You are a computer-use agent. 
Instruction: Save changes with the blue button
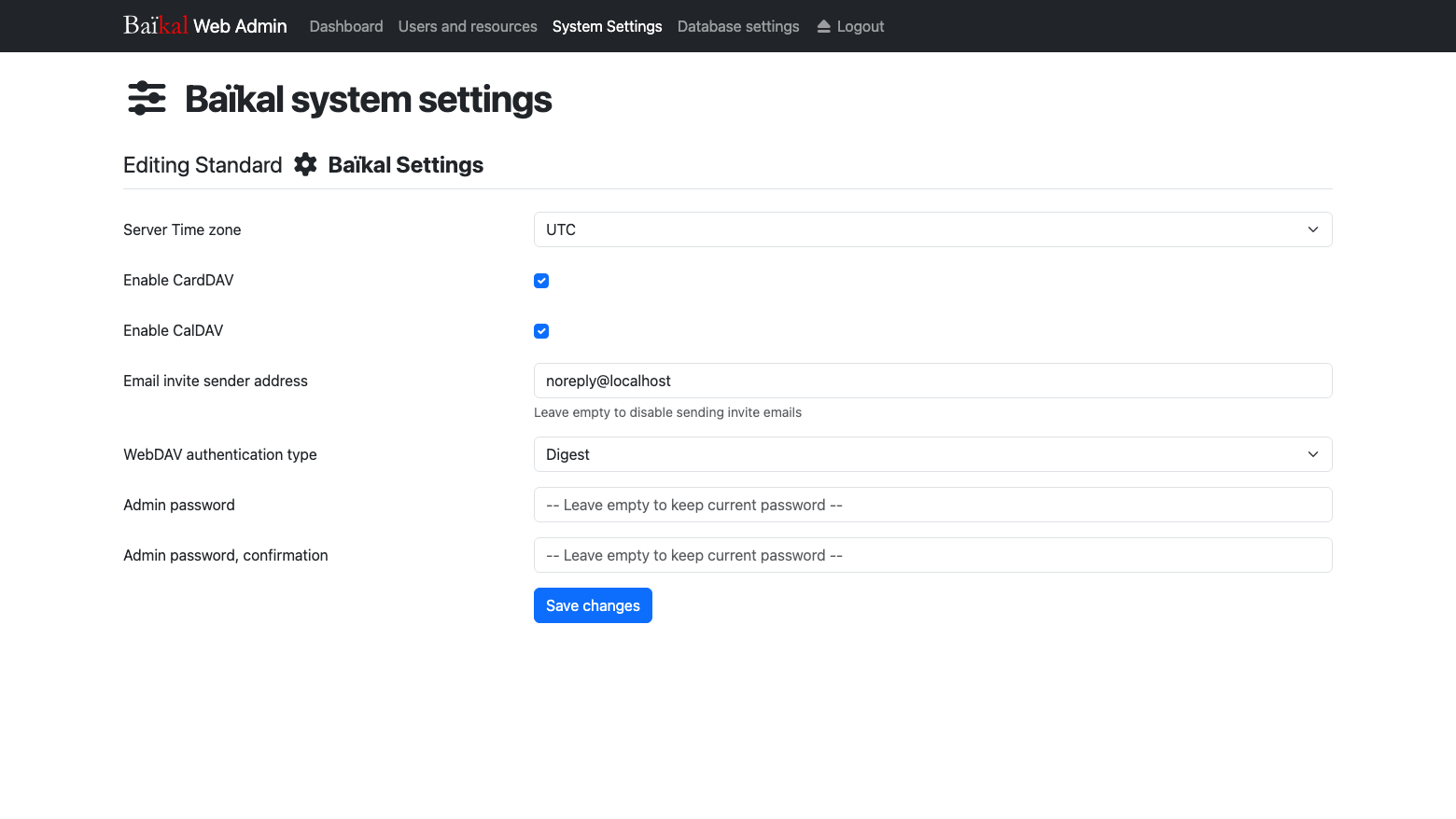[x=593, y=605]
